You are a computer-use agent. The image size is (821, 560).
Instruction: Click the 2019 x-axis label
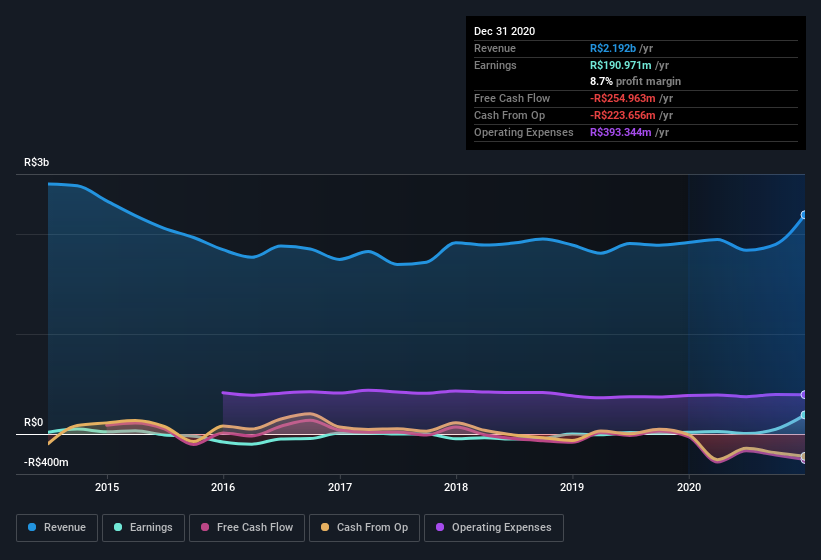pyautogui.click(x=572, y=487)
